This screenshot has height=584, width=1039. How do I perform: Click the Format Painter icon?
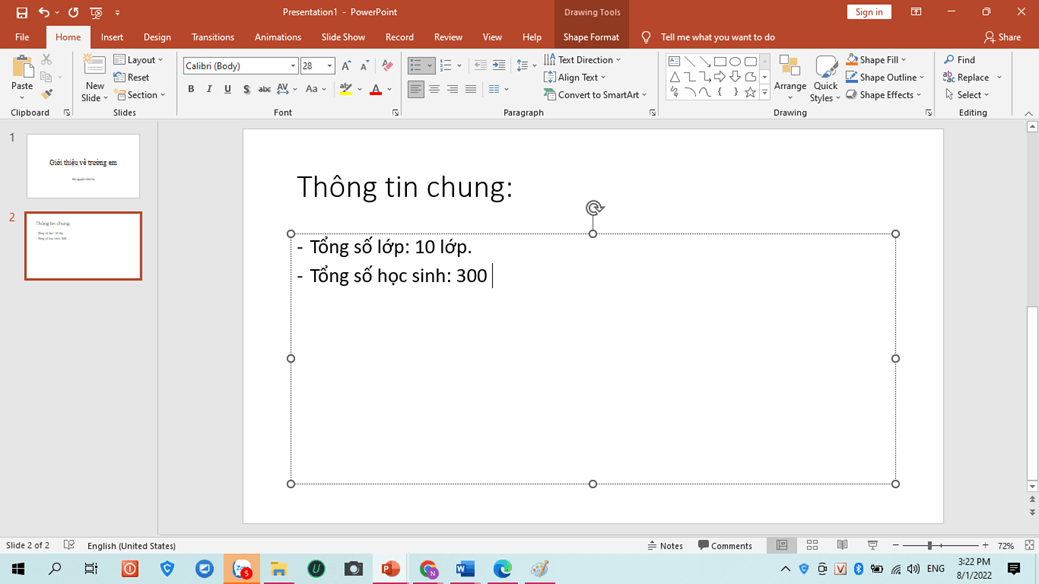[x=46, y=95]
